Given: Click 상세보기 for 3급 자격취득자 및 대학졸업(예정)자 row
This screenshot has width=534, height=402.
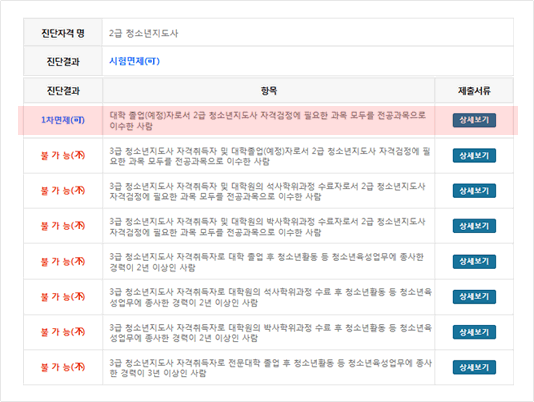Looking at the screenshot, I should click(474, 156).
